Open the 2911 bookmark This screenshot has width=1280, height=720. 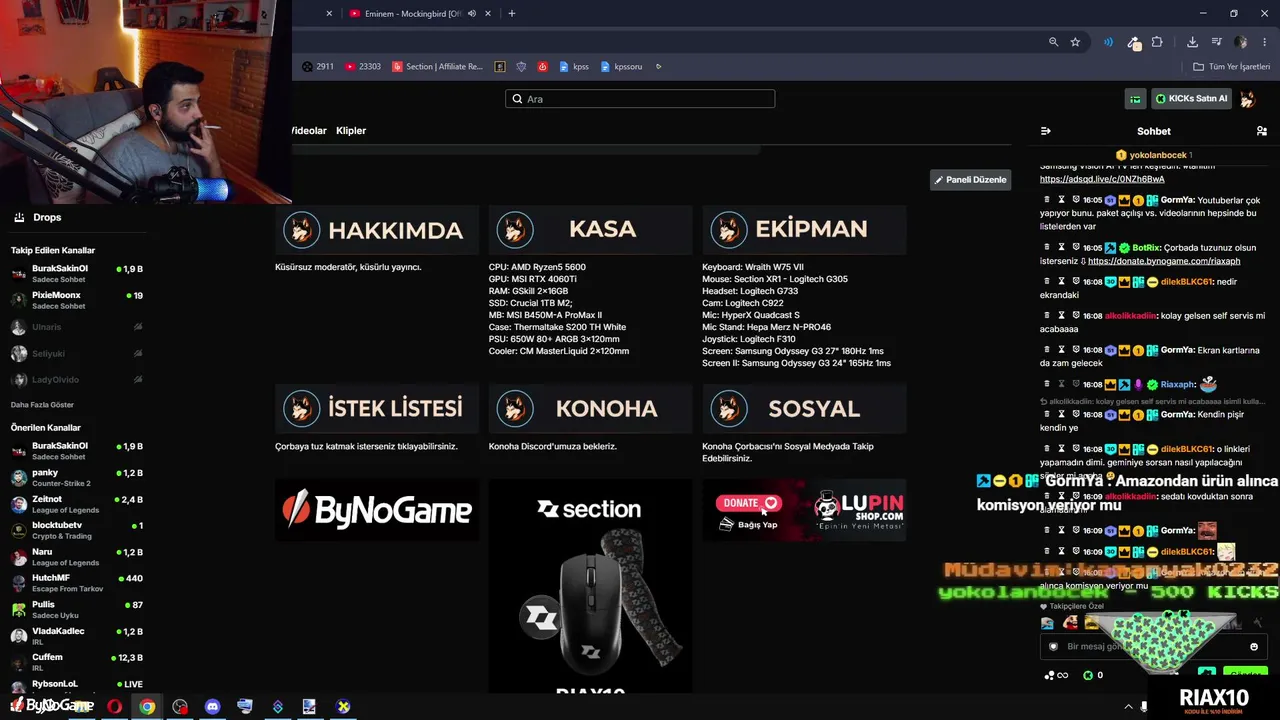tap(318, 67)
